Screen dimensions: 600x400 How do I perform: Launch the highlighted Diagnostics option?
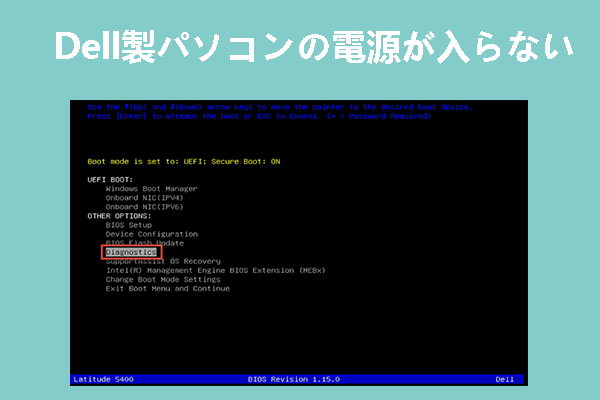[131, 252]
